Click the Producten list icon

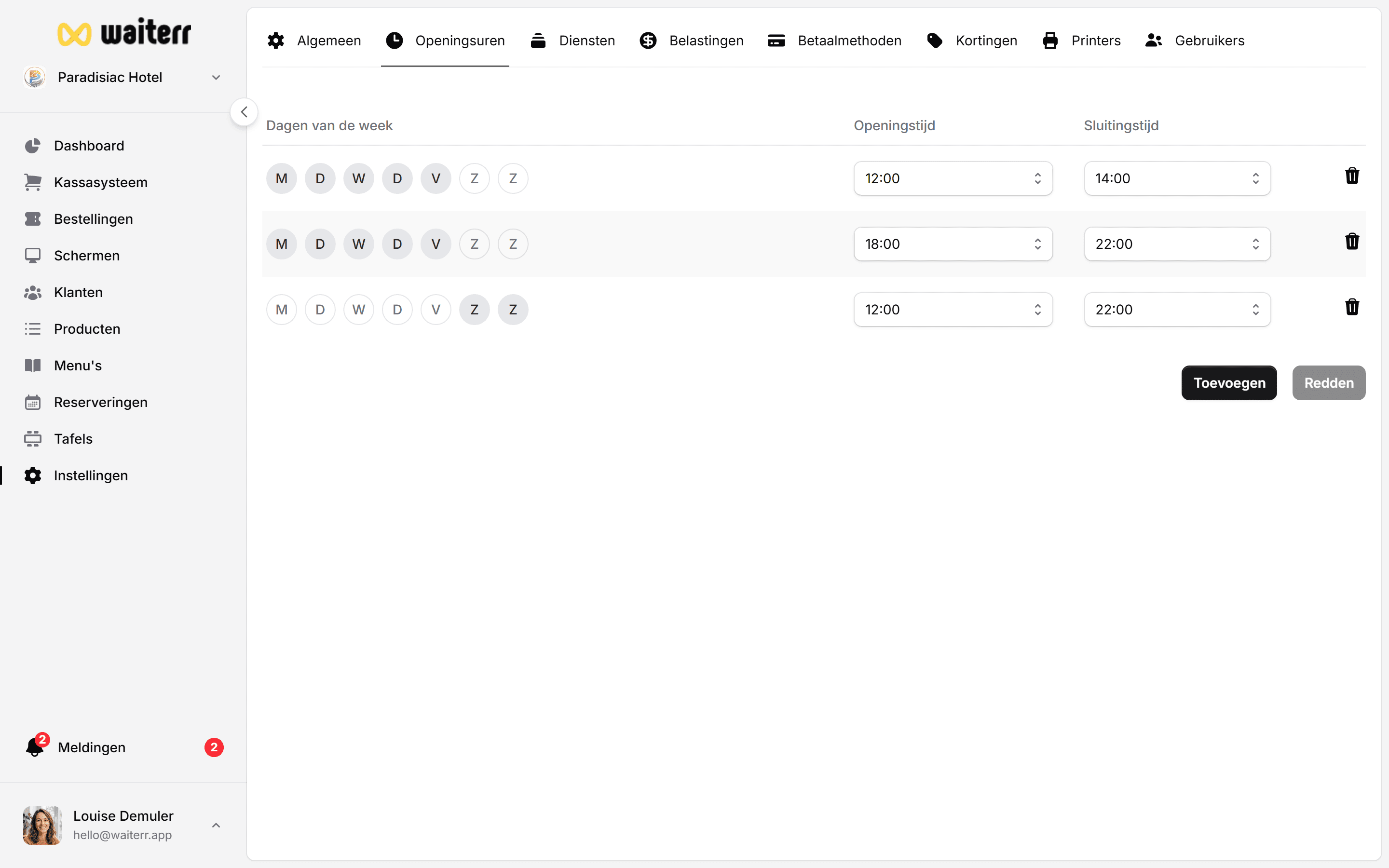[x=33, y=329]
